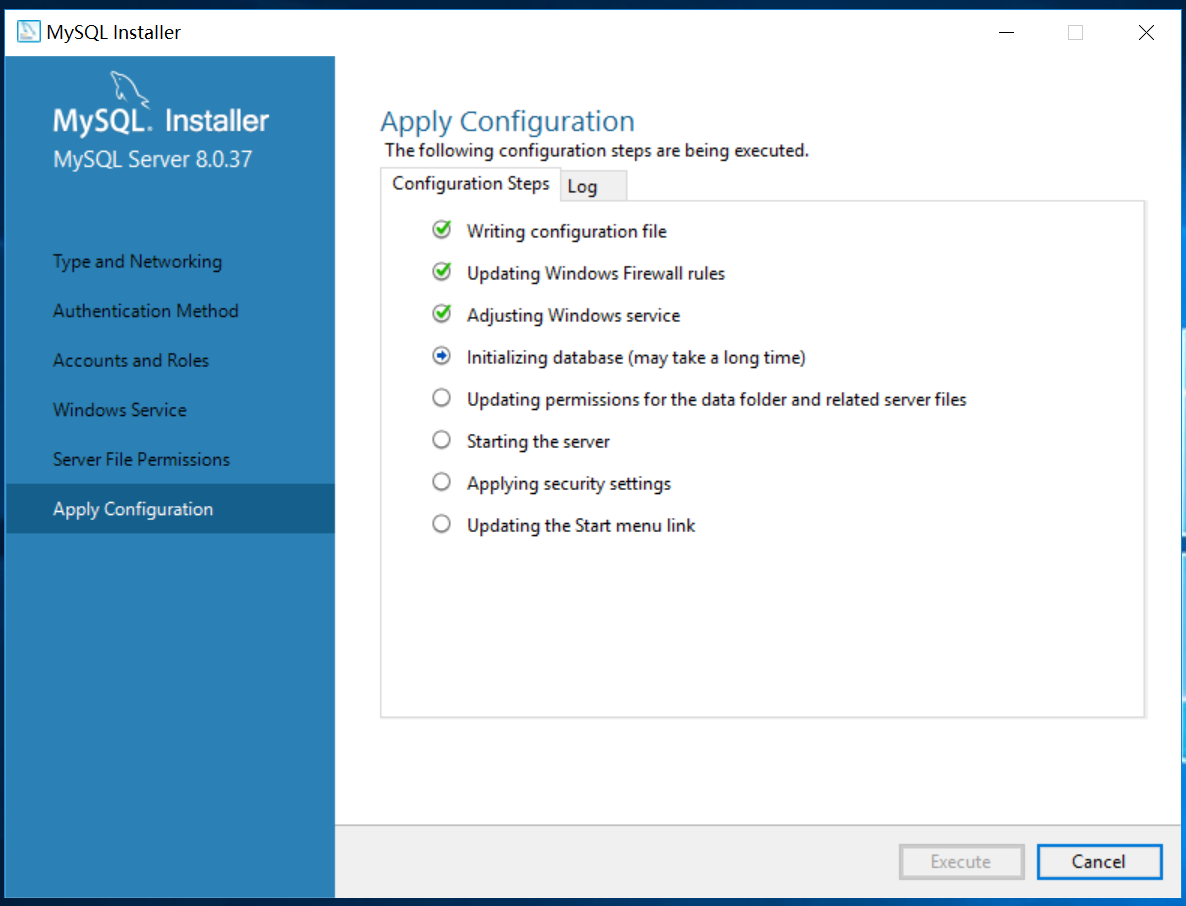Click the MySQL Installer title bar icon

click(x=29, y=32)
